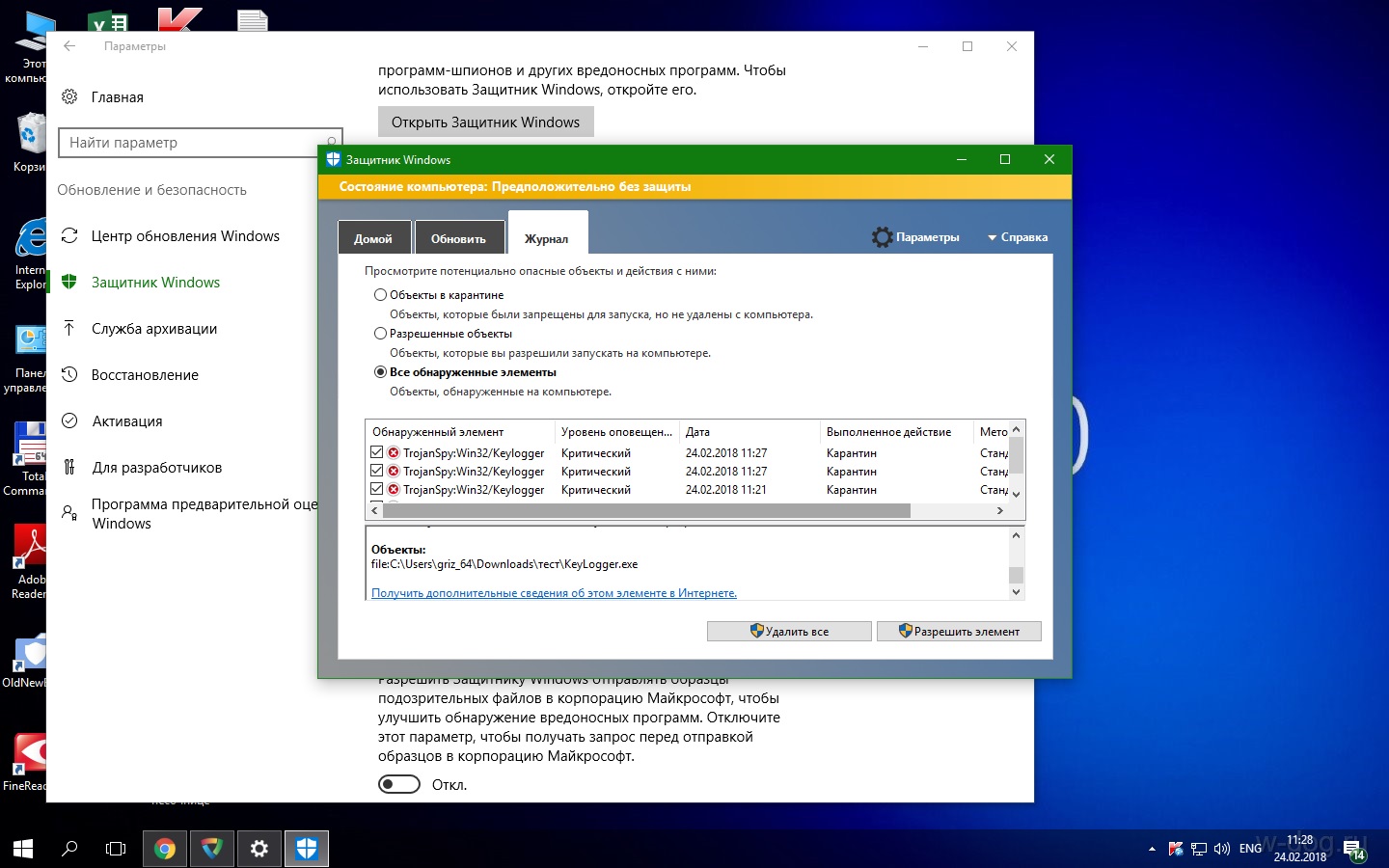
Task: Open Action Center notifications icon
Action: 1354,850
